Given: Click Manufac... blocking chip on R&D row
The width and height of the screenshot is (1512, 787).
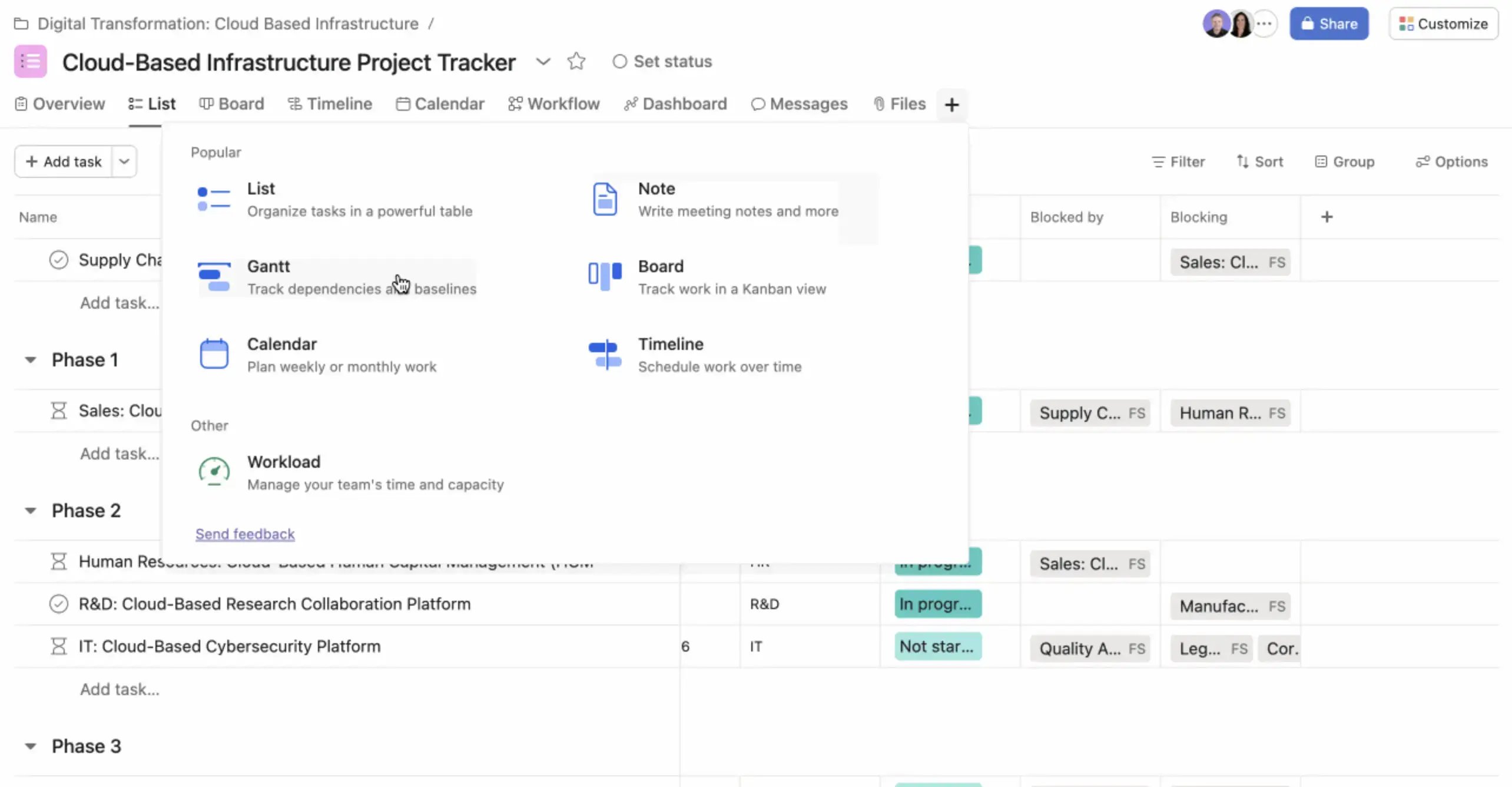Looking at the screenshot, I should pyautogui.click(x=1231, y=606).
